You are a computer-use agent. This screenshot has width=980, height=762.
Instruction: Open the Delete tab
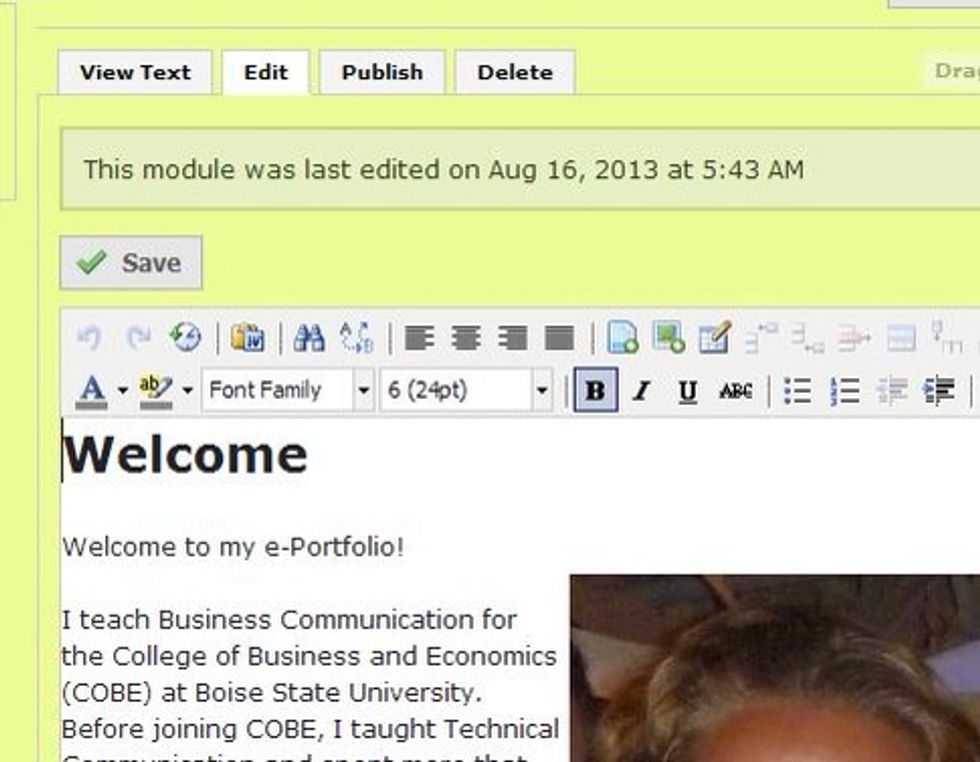515,73
